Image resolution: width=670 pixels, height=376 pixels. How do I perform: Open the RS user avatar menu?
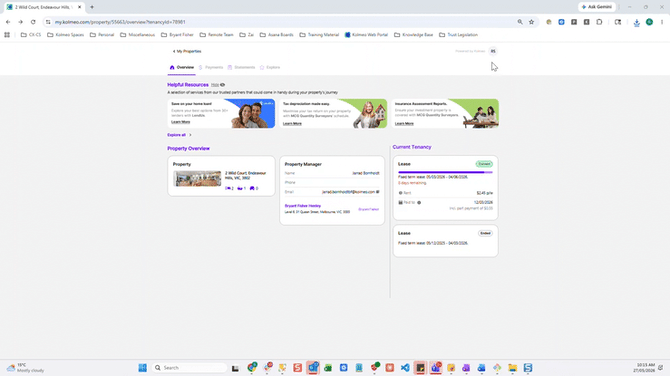[x=493, y=51]
